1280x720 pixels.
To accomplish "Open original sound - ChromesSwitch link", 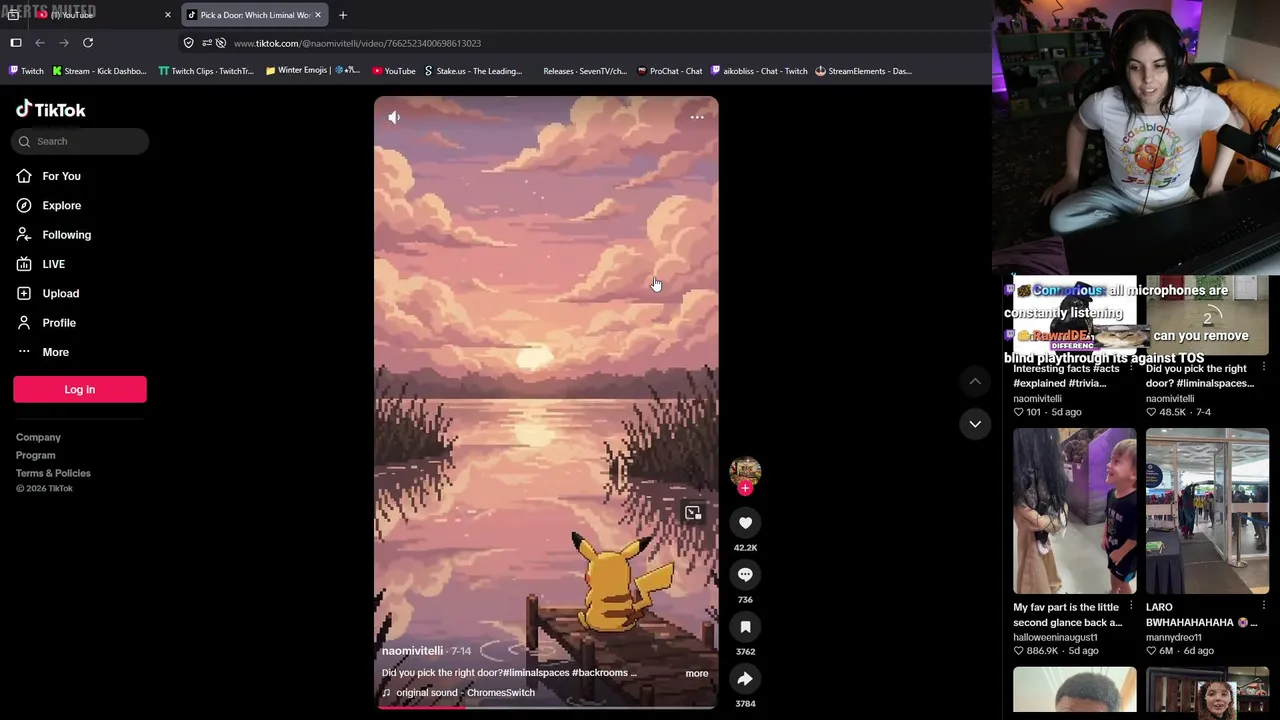I will [459, 692].
